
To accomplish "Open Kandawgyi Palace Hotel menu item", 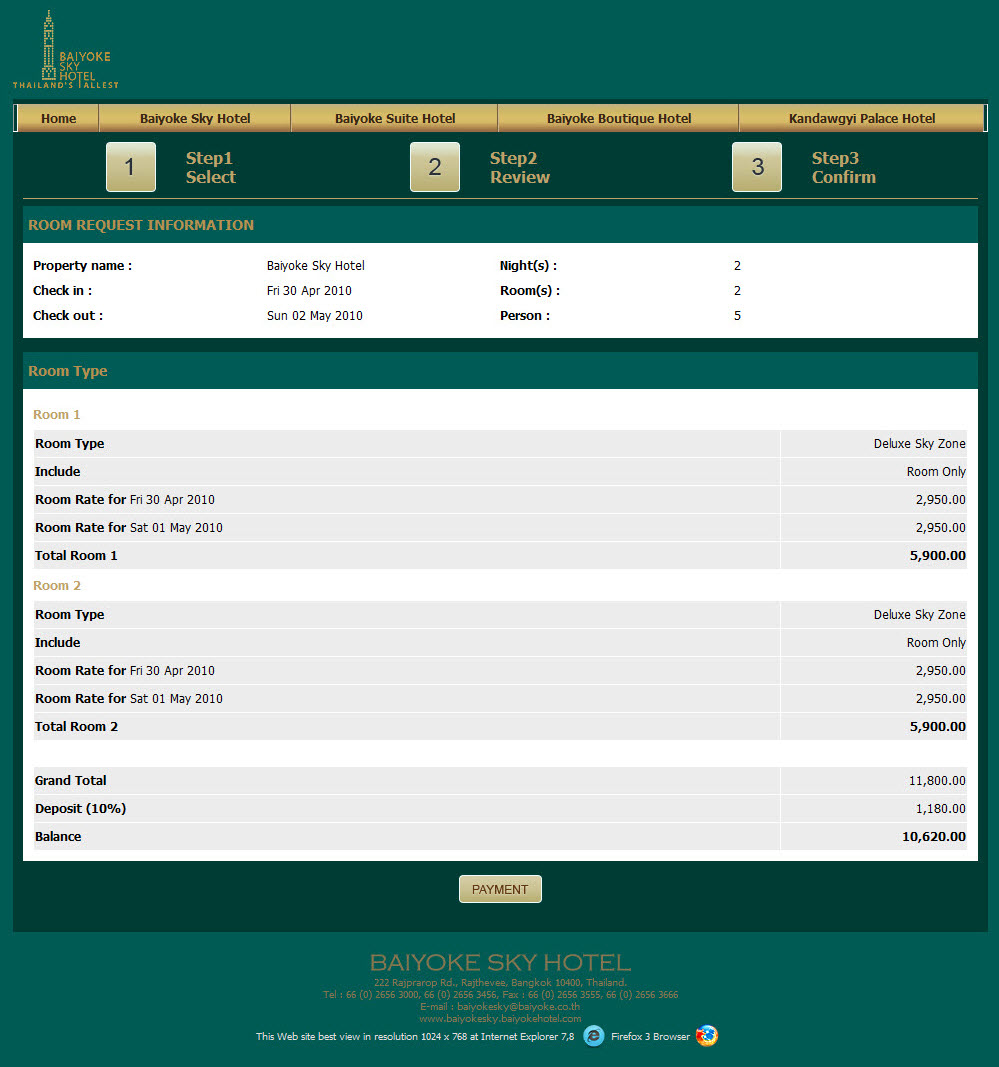I will (x=862, y=118).
